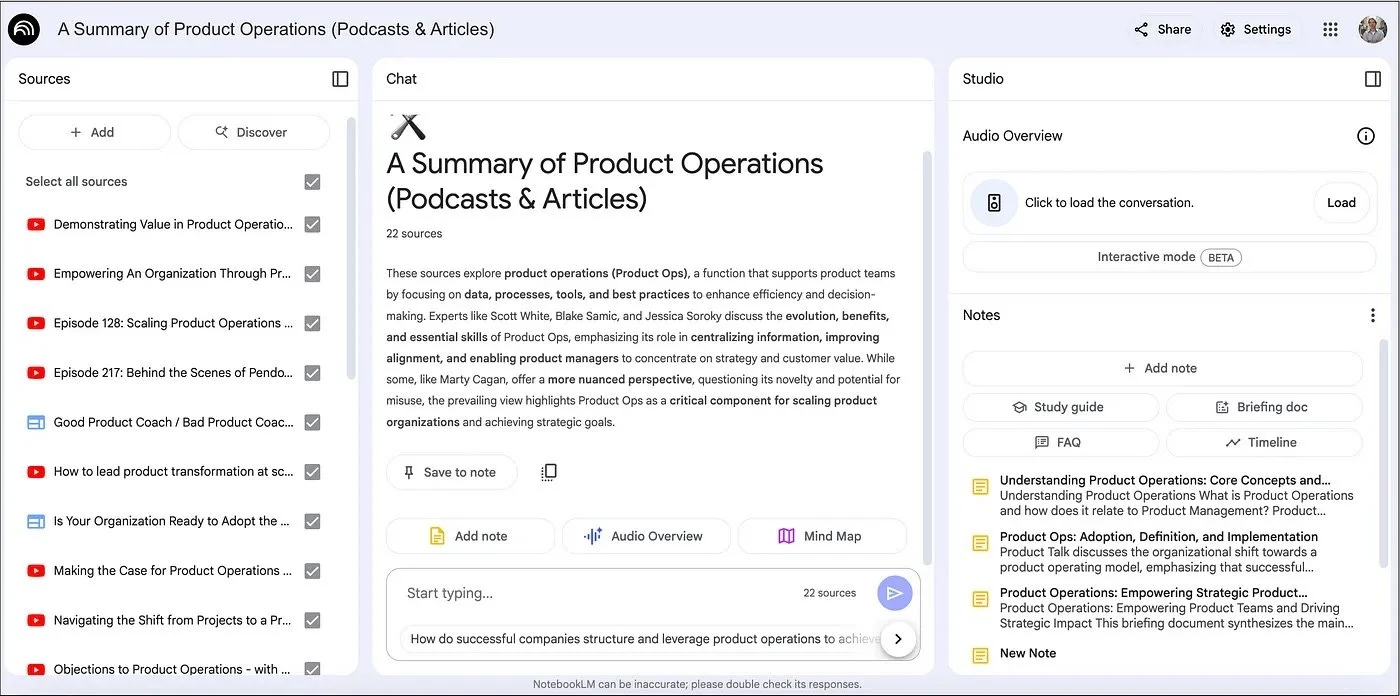Open the Google apps launcher grid
Screen dimensions: 1400x696
[x=1330, y=29]
